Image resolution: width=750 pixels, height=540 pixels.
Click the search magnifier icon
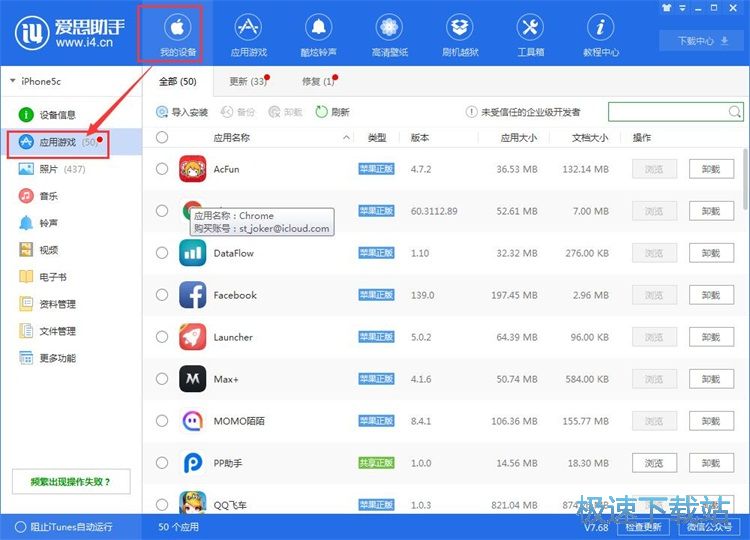[x=734, y=112]
